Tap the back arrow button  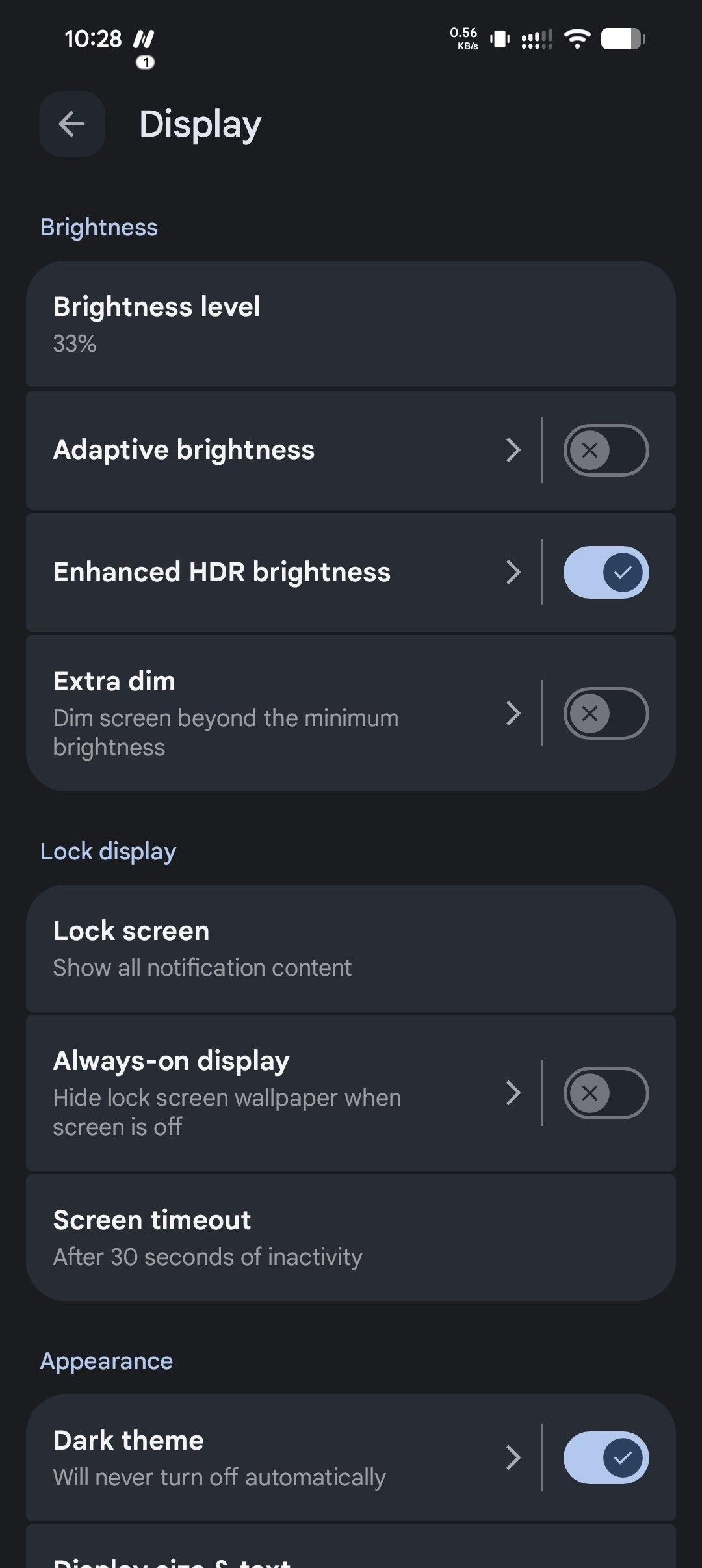(71, 124)
